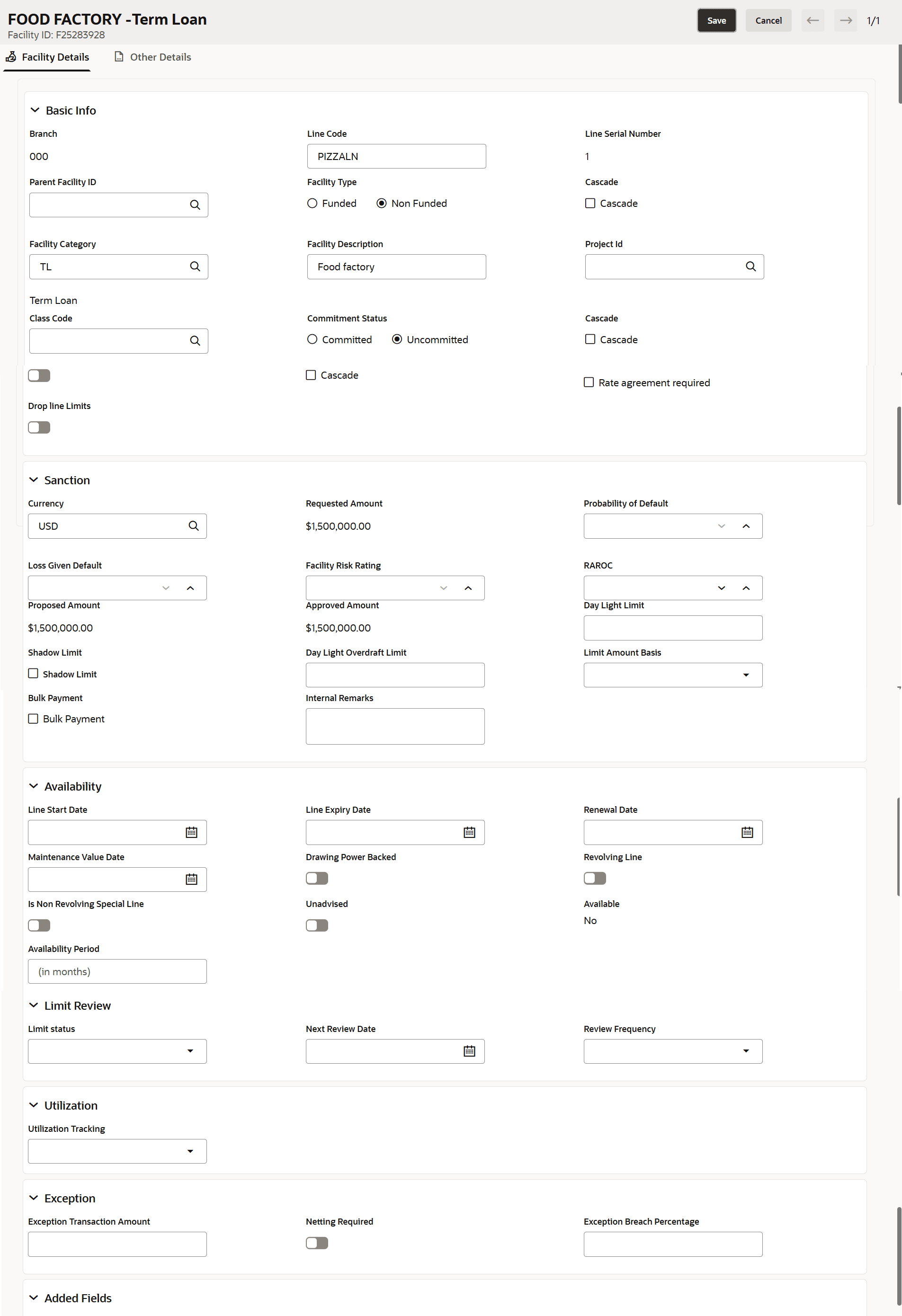Enable the Shadow Limit checkbox
Screen dimensions: 902x1316
pos(34,673)
